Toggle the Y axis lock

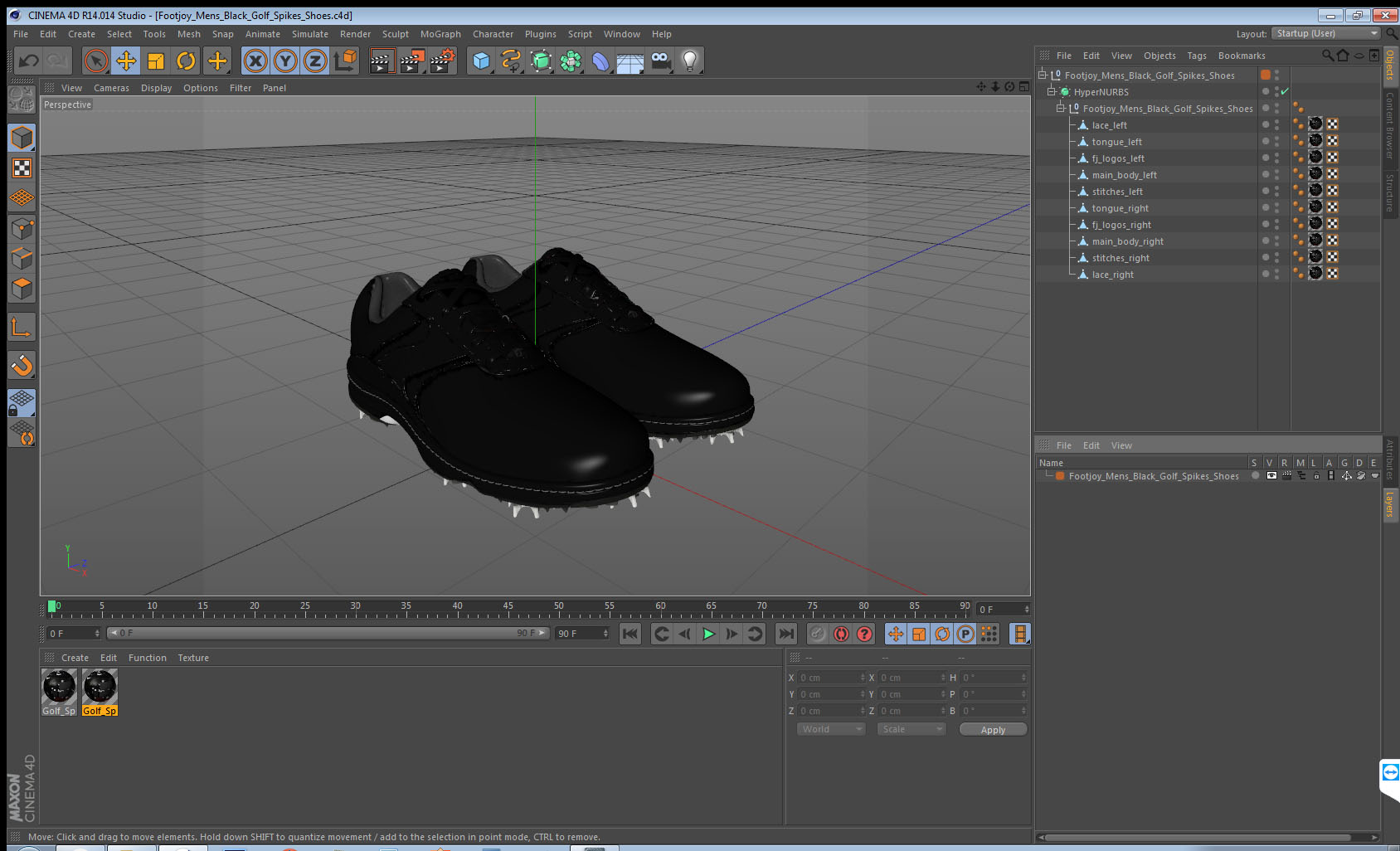(x=285, y=61)
